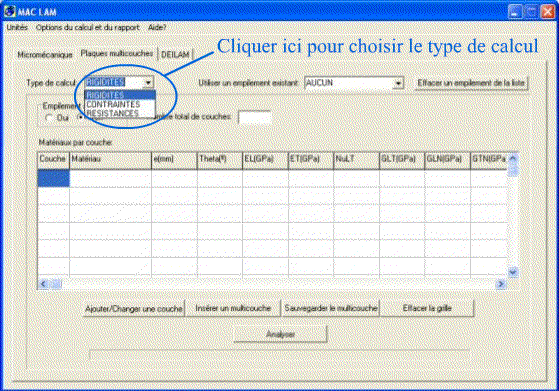Select RESISTANCES in the dropdown list
The height and width of the screenshot is (391, 559).
tap(120, 113)
